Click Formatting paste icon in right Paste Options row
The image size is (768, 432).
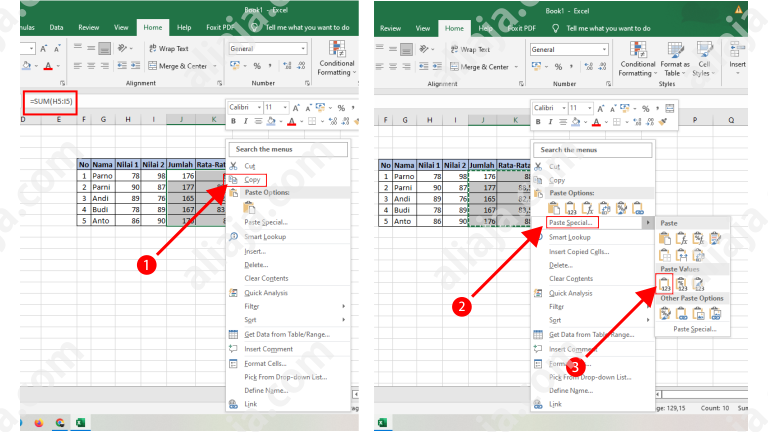(621, 208)
